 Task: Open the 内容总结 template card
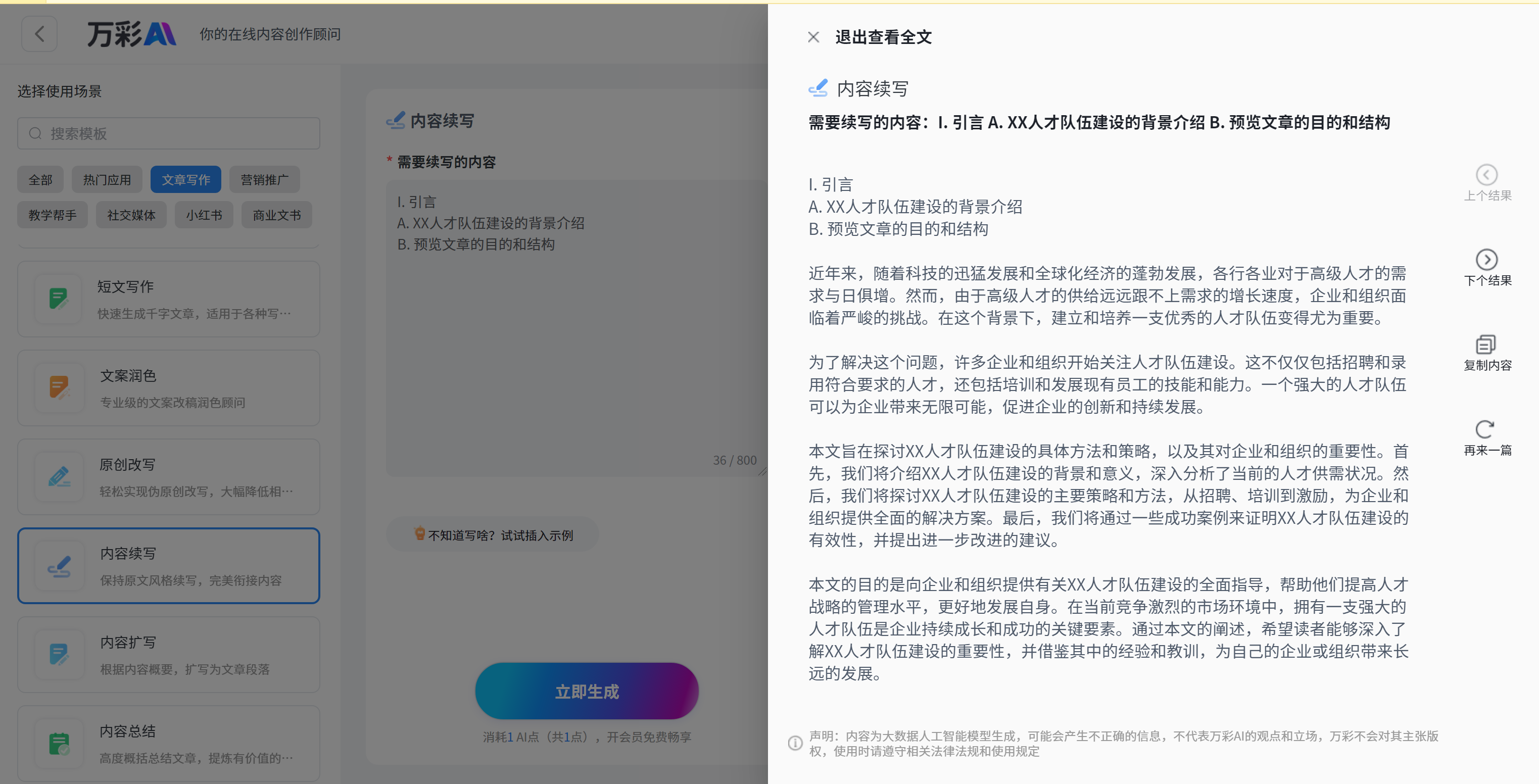[168, 744]
